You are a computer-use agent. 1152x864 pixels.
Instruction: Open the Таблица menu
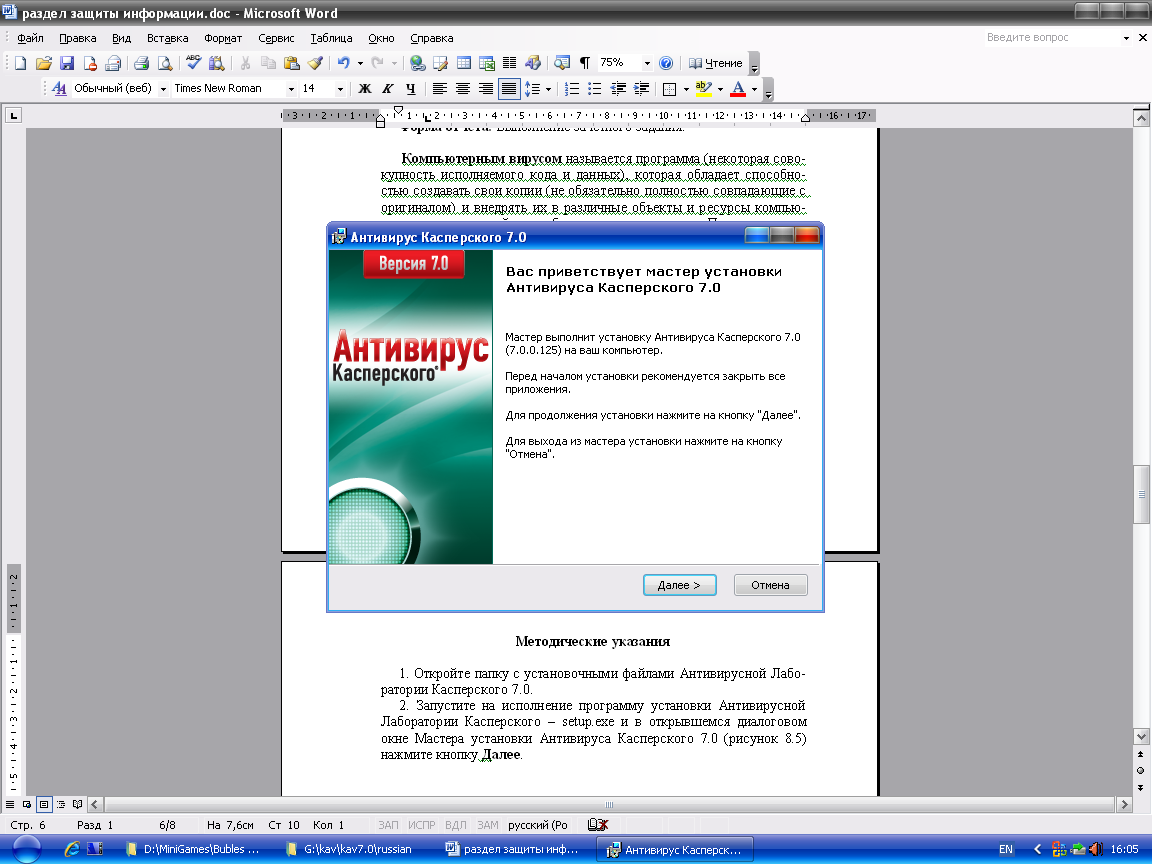pyautogui.click(x=331, y=38)
